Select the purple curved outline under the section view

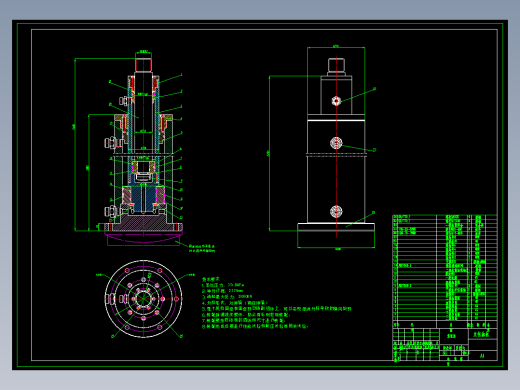(143, 239)
